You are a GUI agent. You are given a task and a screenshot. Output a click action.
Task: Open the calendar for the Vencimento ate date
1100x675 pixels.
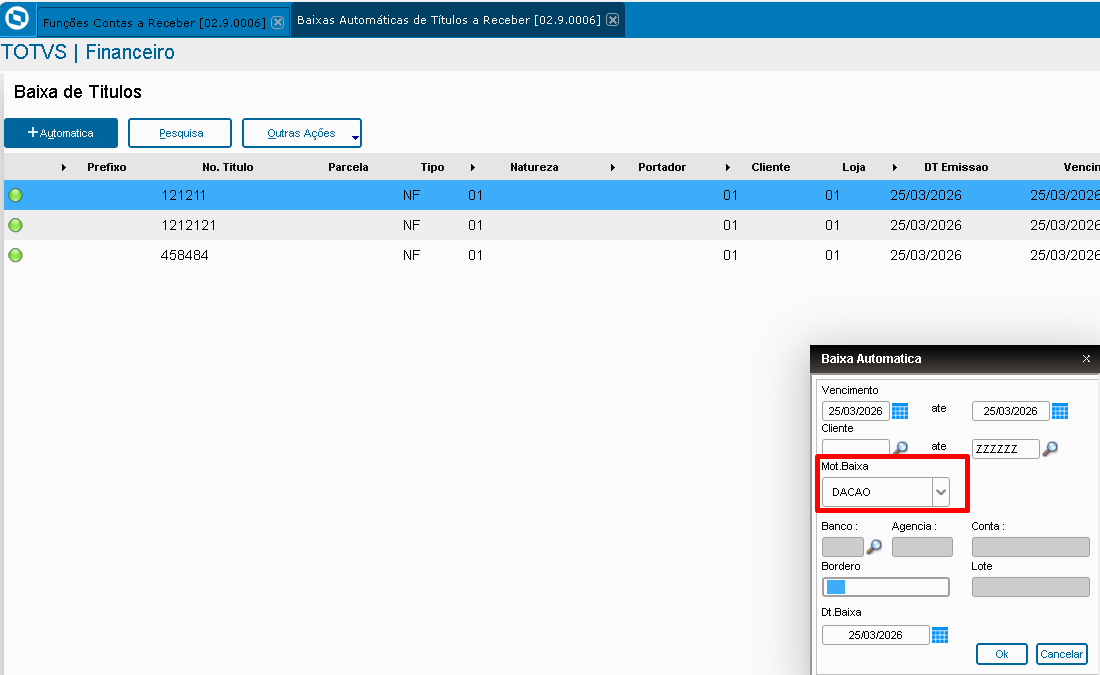tap(1060, 411)
